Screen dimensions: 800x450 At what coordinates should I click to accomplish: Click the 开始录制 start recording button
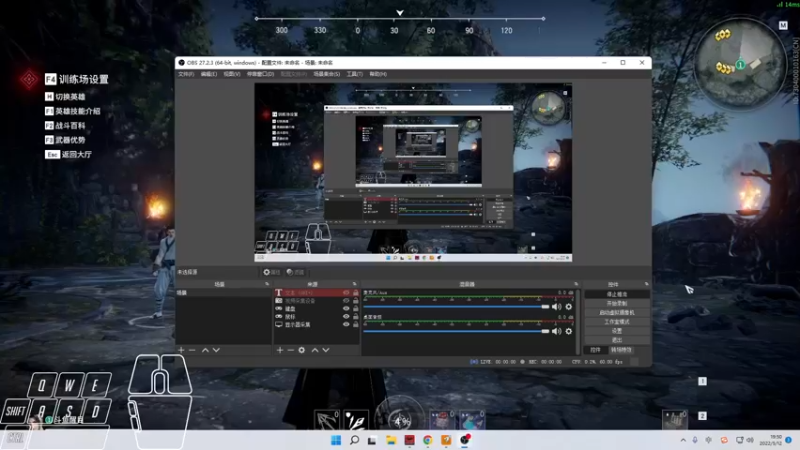click(x=617, y=303)
